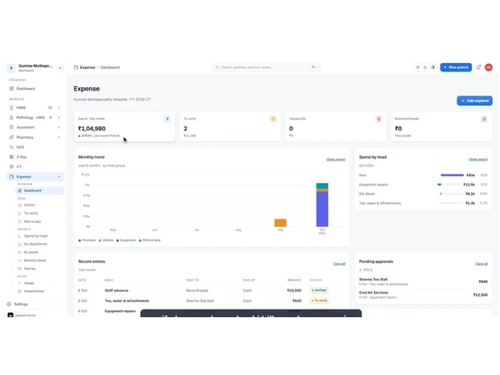Expand the Ayushman module chevron
The height and width of the screenshot is (375, 500).
click(x=59, y=127)
